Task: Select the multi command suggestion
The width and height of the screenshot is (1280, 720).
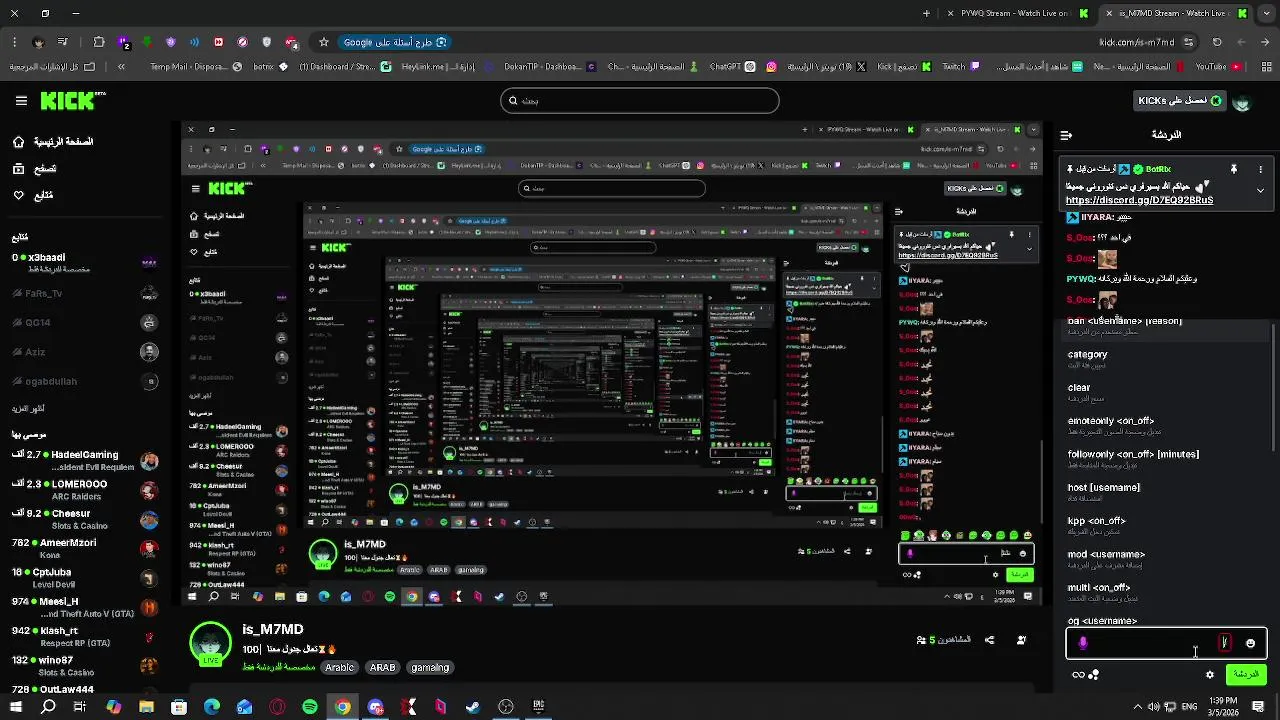Action: (1165, 592)
